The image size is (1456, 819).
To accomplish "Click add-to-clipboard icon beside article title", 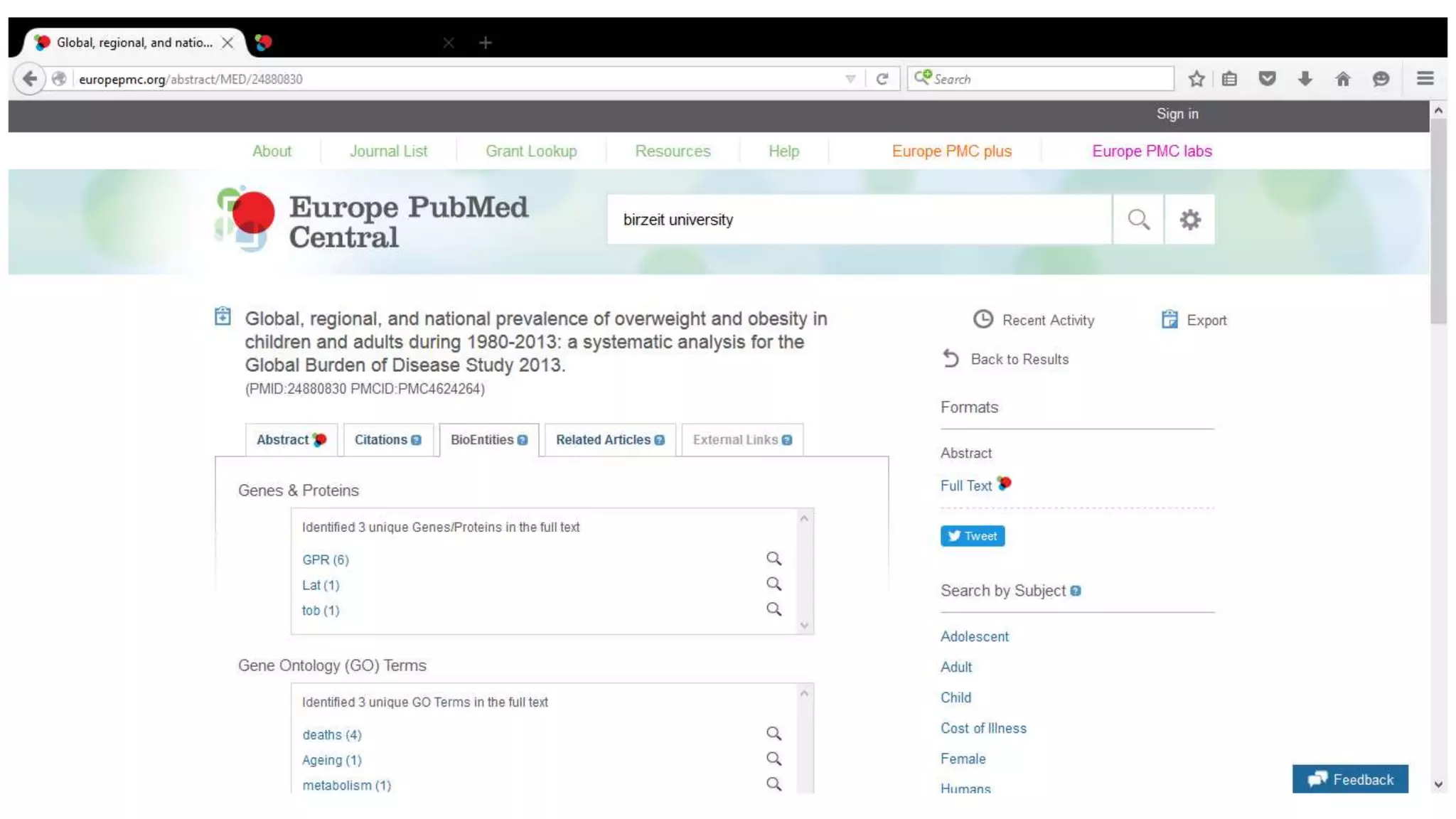I will coord(223,316).
